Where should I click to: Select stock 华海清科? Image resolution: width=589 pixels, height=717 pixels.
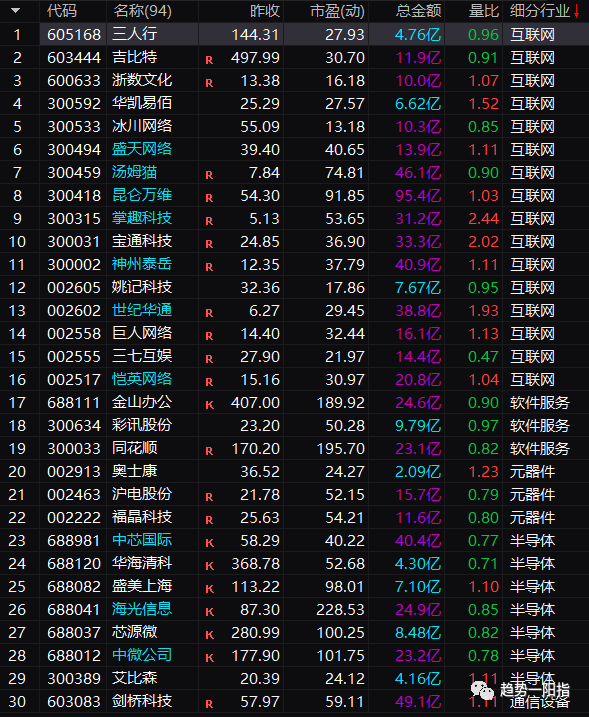coord(142,563)
